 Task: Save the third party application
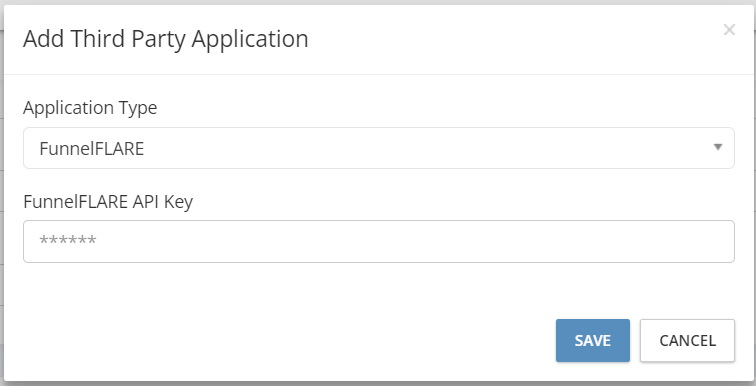[593, 340]
